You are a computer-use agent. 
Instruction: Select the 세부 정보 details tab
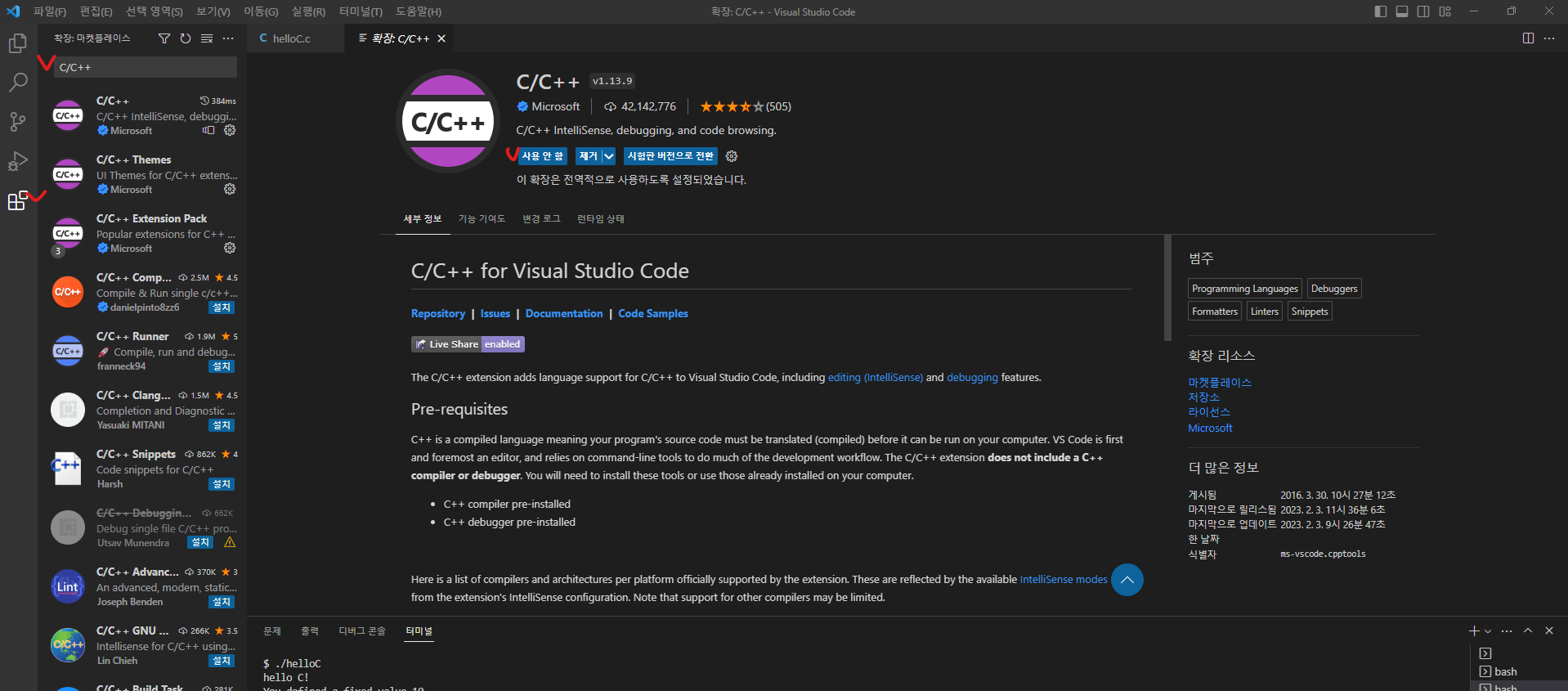tap(423, 219)
